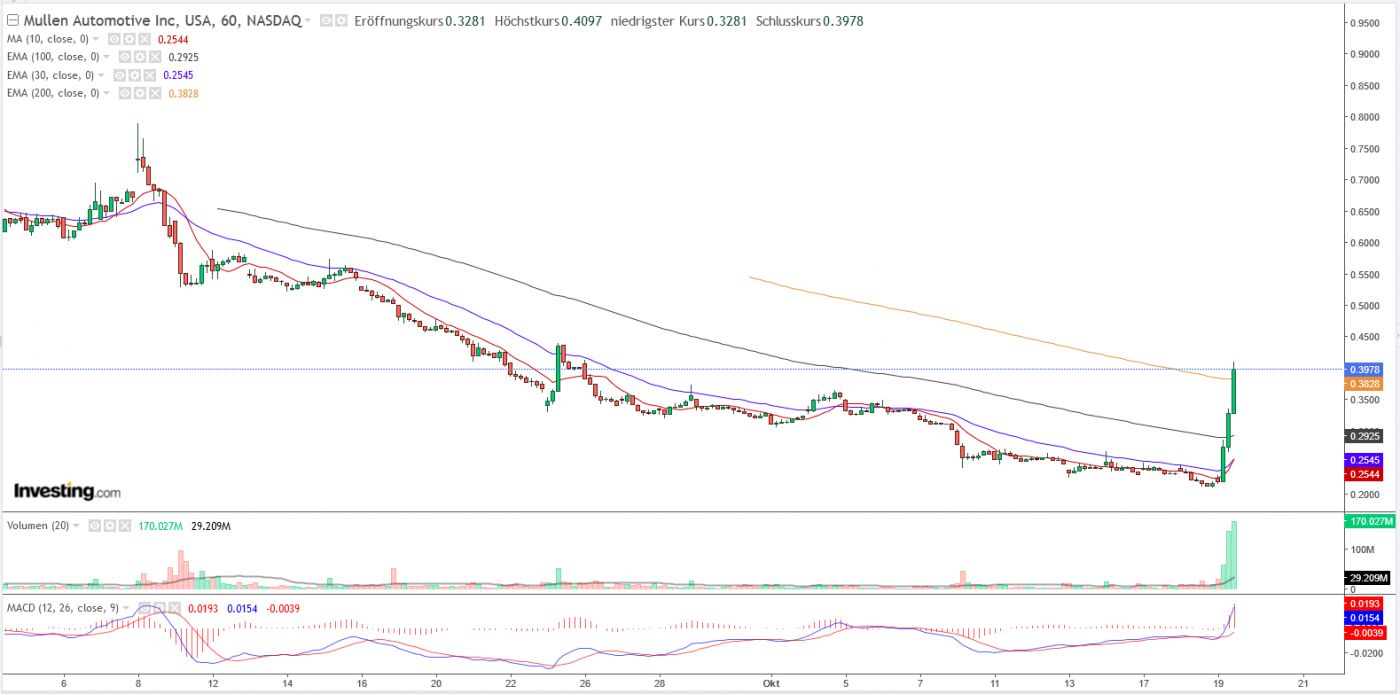Click the orange EMA value 0.3828 in legend
The width and height of the screenshot is (1400, 694).
tap(183, 93)
